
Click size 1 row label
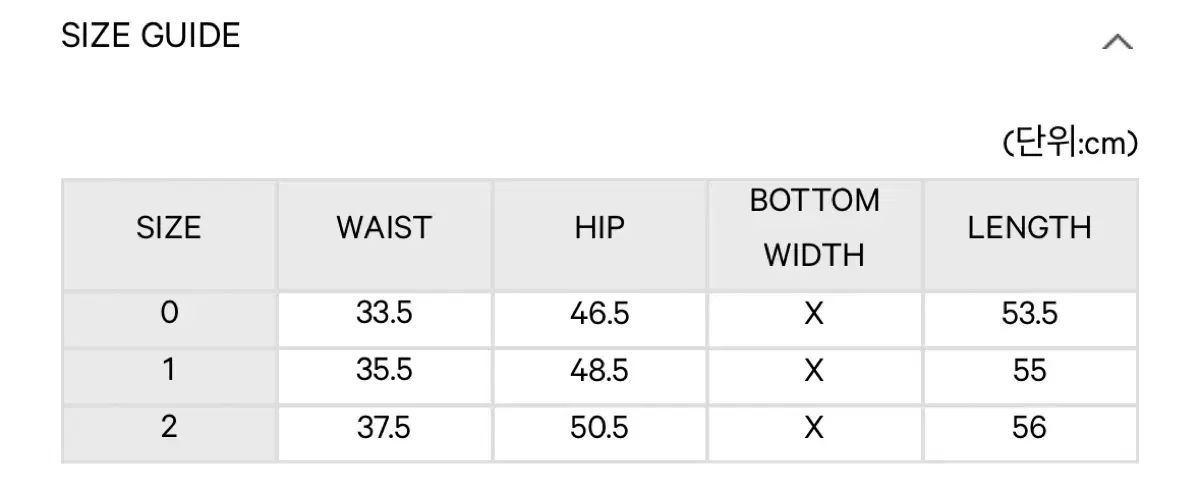[x=169, y=370]
